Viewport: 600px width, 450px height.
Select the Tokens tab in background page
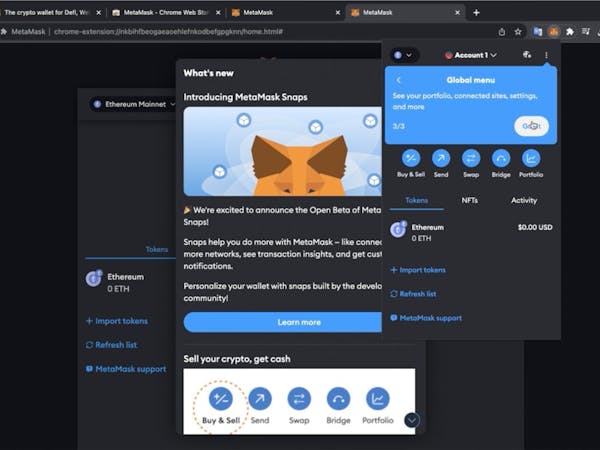click(157, 249)
